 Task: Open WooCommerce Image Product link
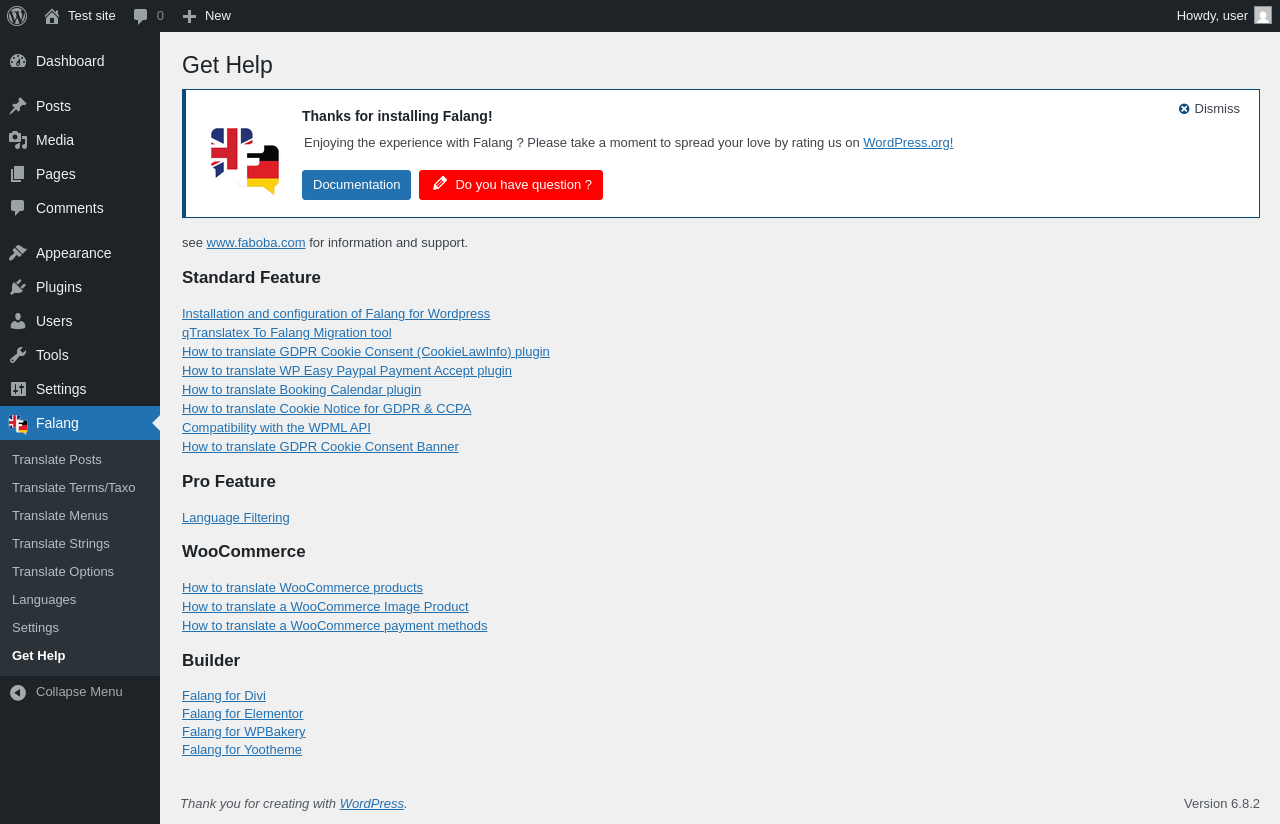click(x=325, y=607)
